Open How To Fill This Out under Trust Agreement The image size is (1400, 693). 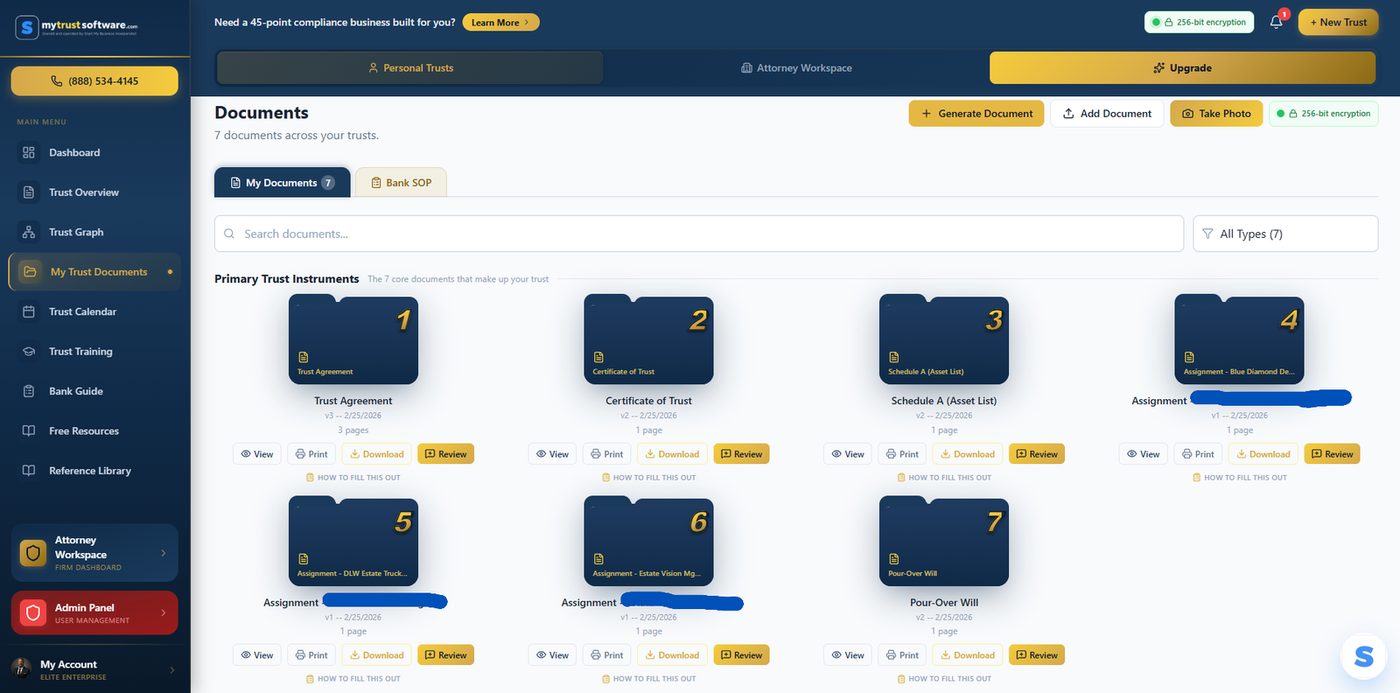353,478
